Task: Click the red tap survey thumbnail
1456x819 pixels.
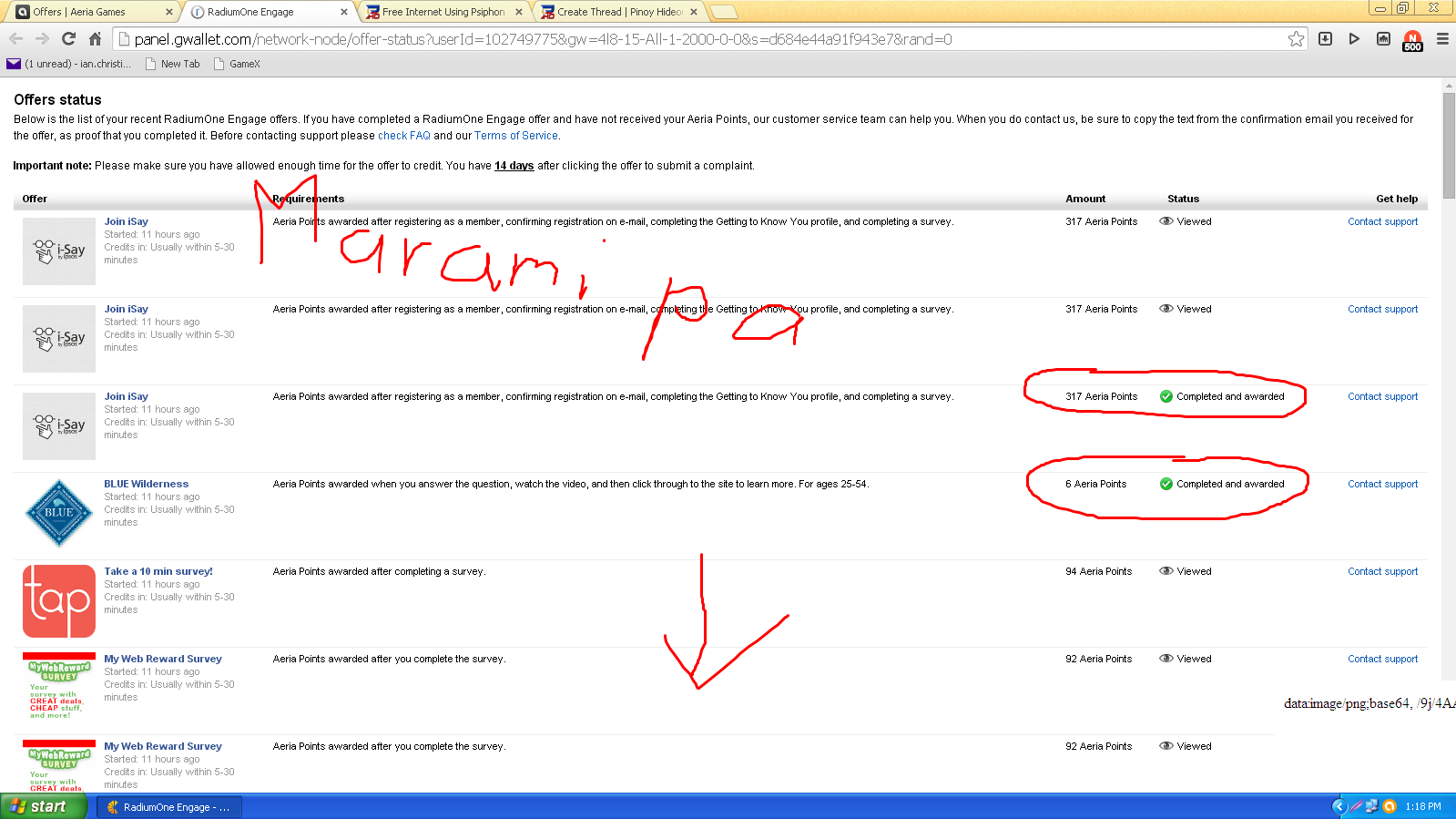Action: coord(59,601)
